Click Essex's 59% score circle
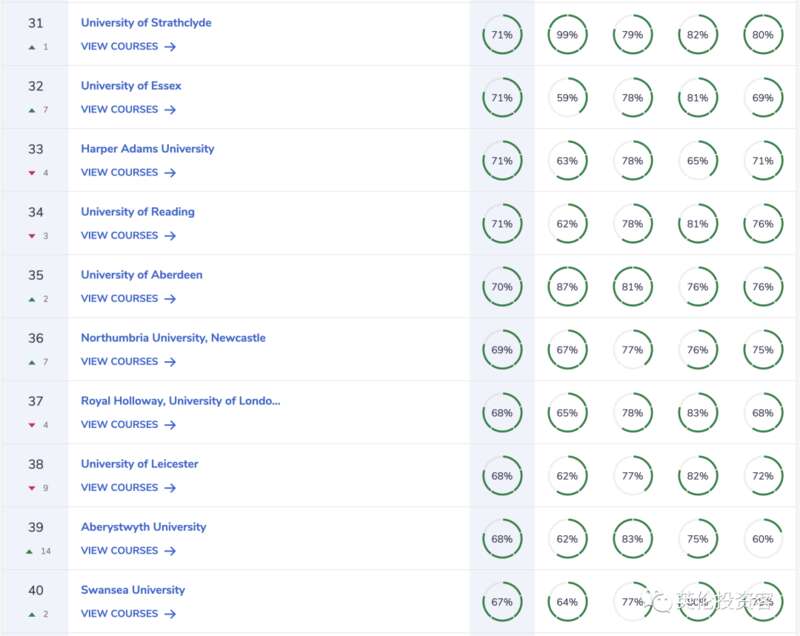 [567, 98]
